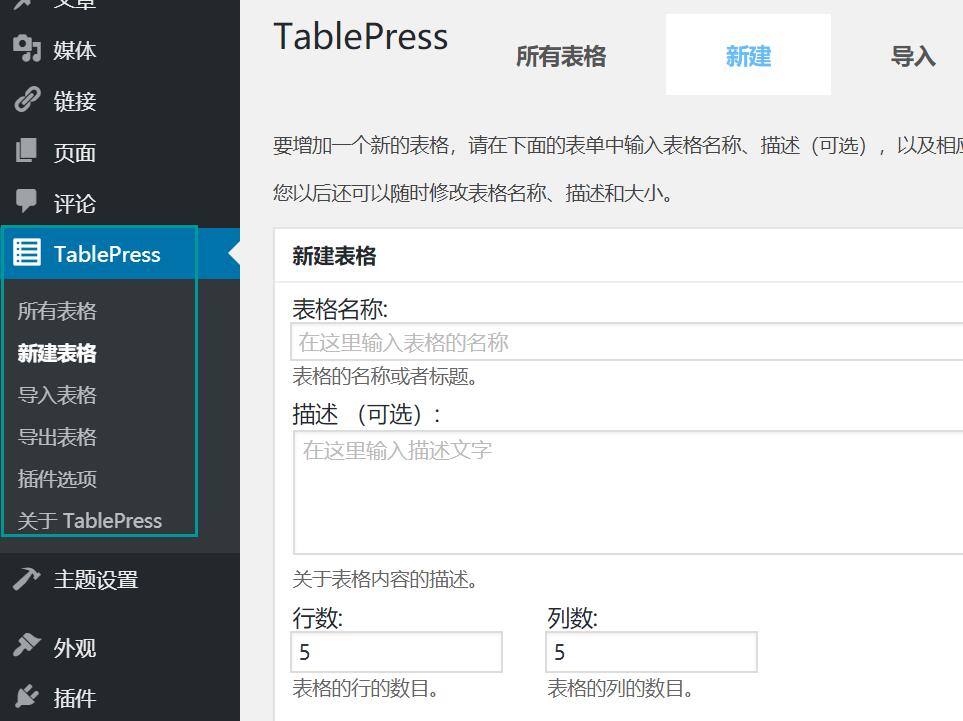
Task: Open 关于 TablePress submenu link
Action: pos(90,520)
